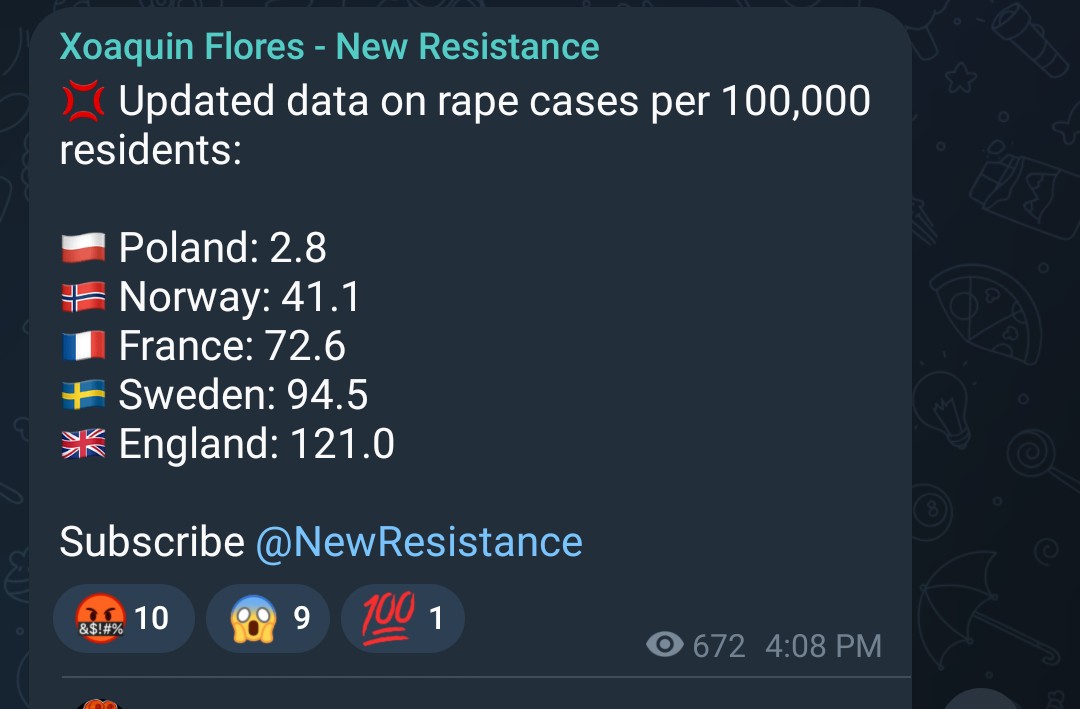
Task: Click the Sweden: 94.5 text line
Action: tap(243, 395)
